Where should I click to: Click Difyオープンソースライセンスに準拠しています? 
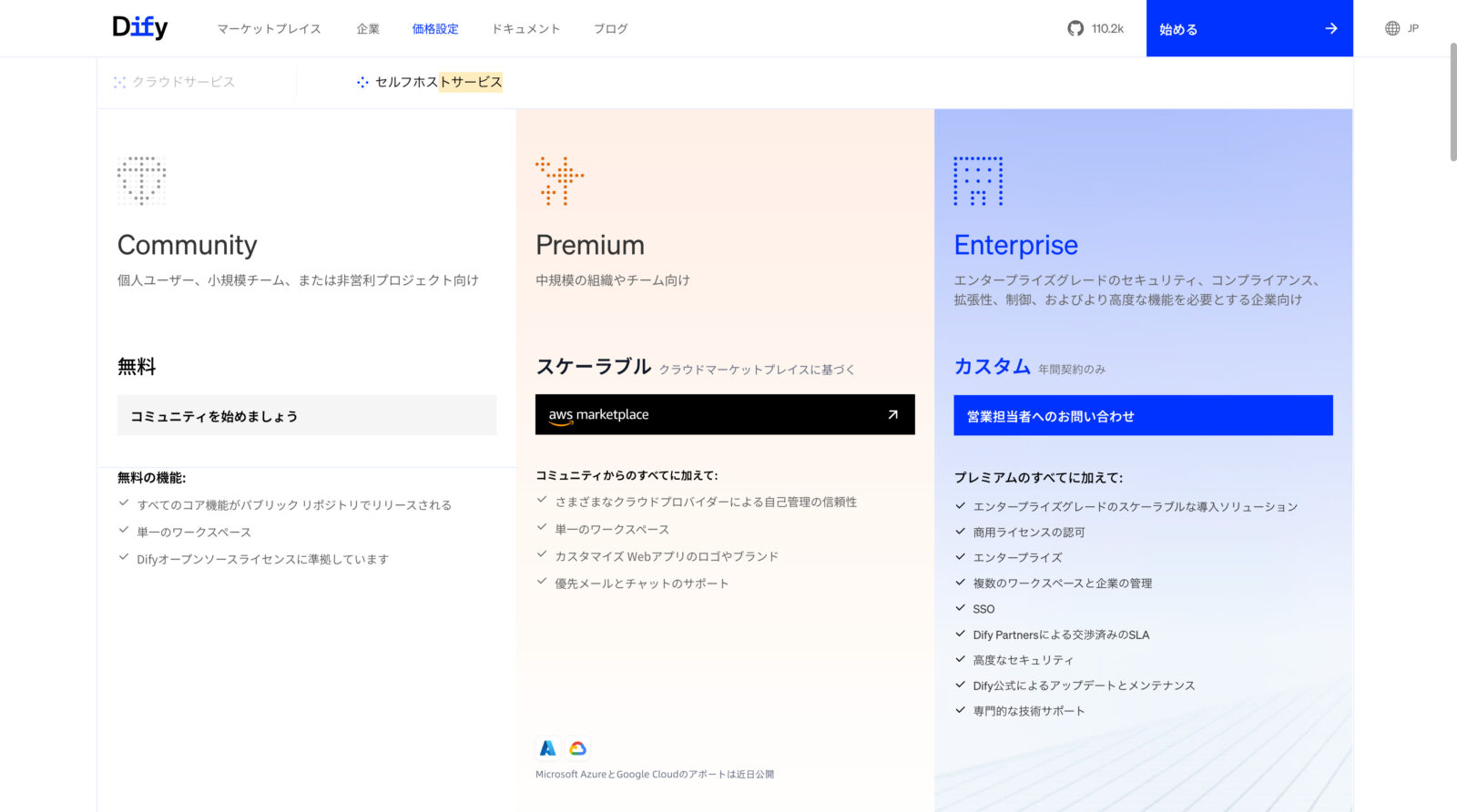pyautogui.click(x=262, y=559)
